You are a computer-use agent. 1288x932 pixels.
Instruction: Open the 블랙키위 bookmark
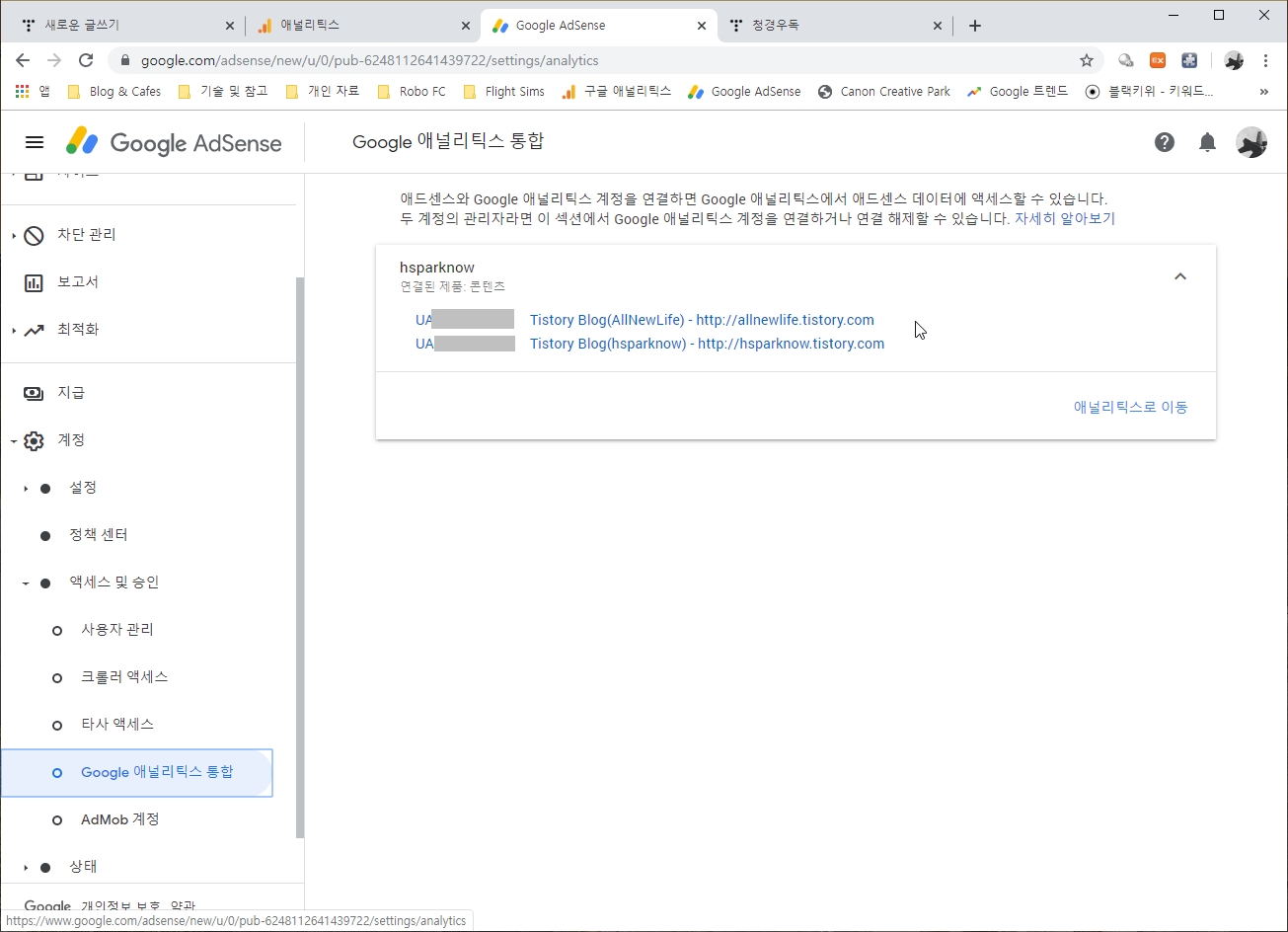pos(1150,92)
